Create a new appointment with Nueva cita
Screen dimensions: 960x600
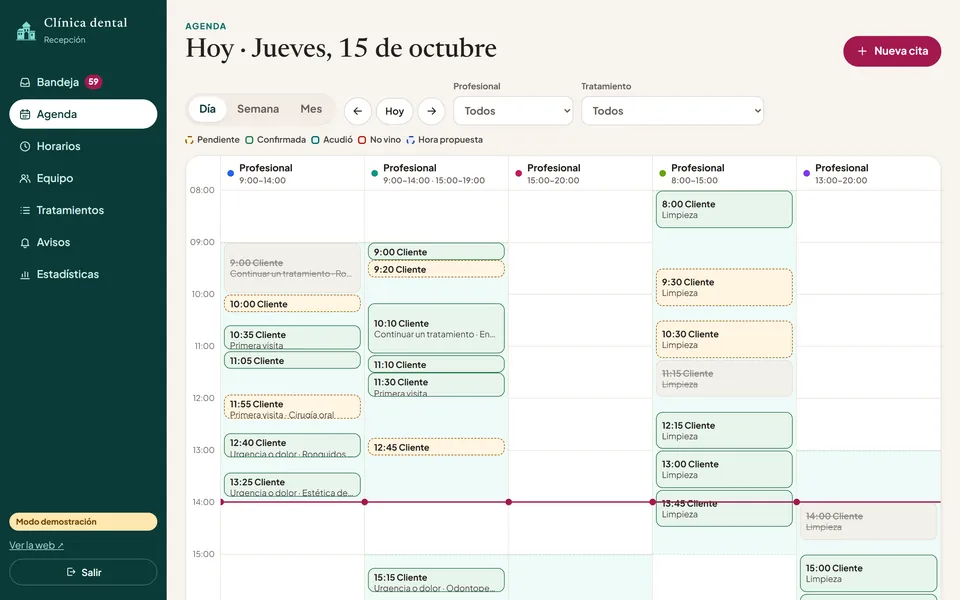coord(892,51)
